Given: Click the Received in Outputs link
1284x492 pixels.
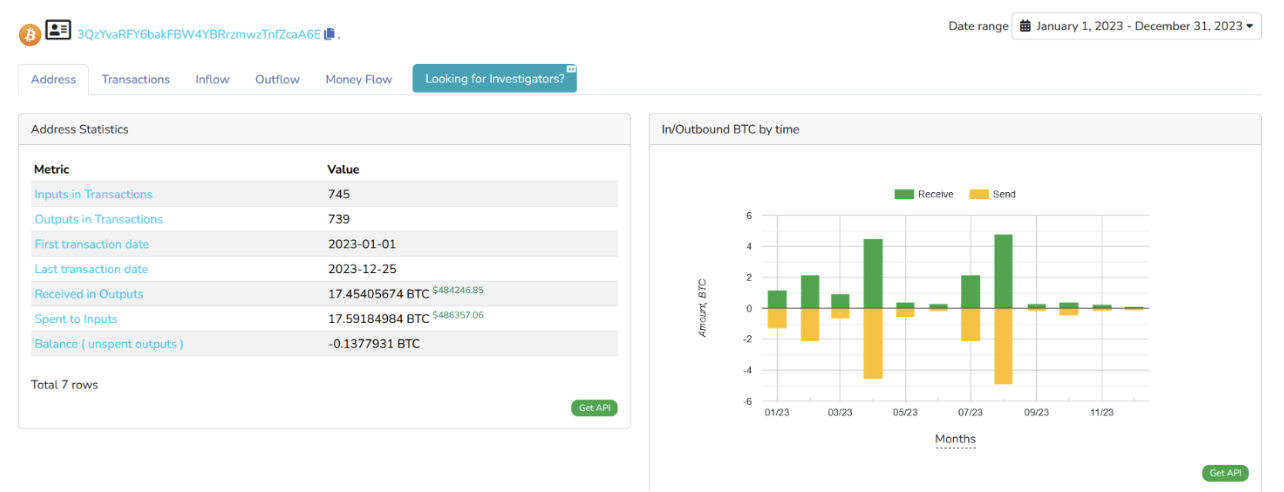Looking at the screenshot, I should [x=88, y=294].
